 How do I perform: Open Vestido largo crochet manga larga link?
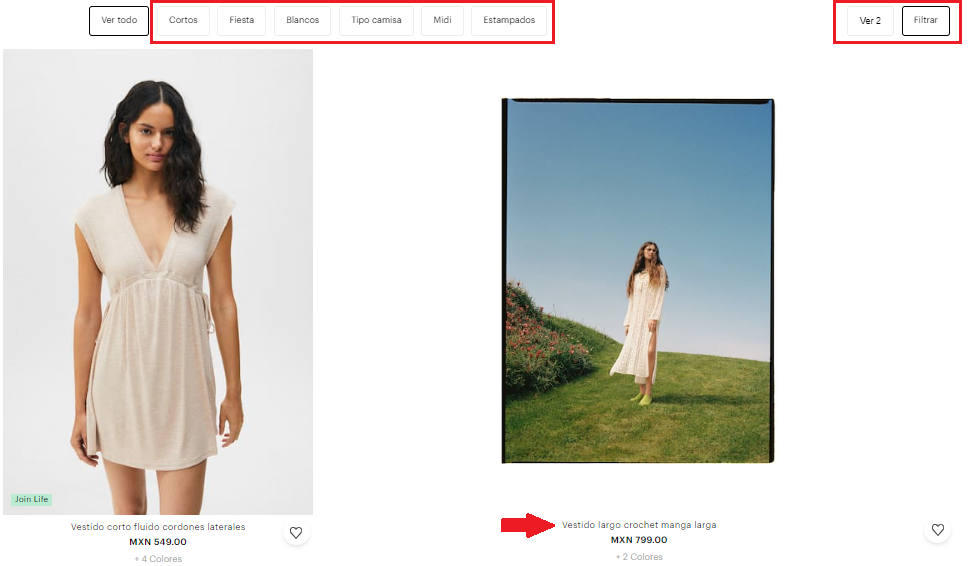click(x=639, y=525)
